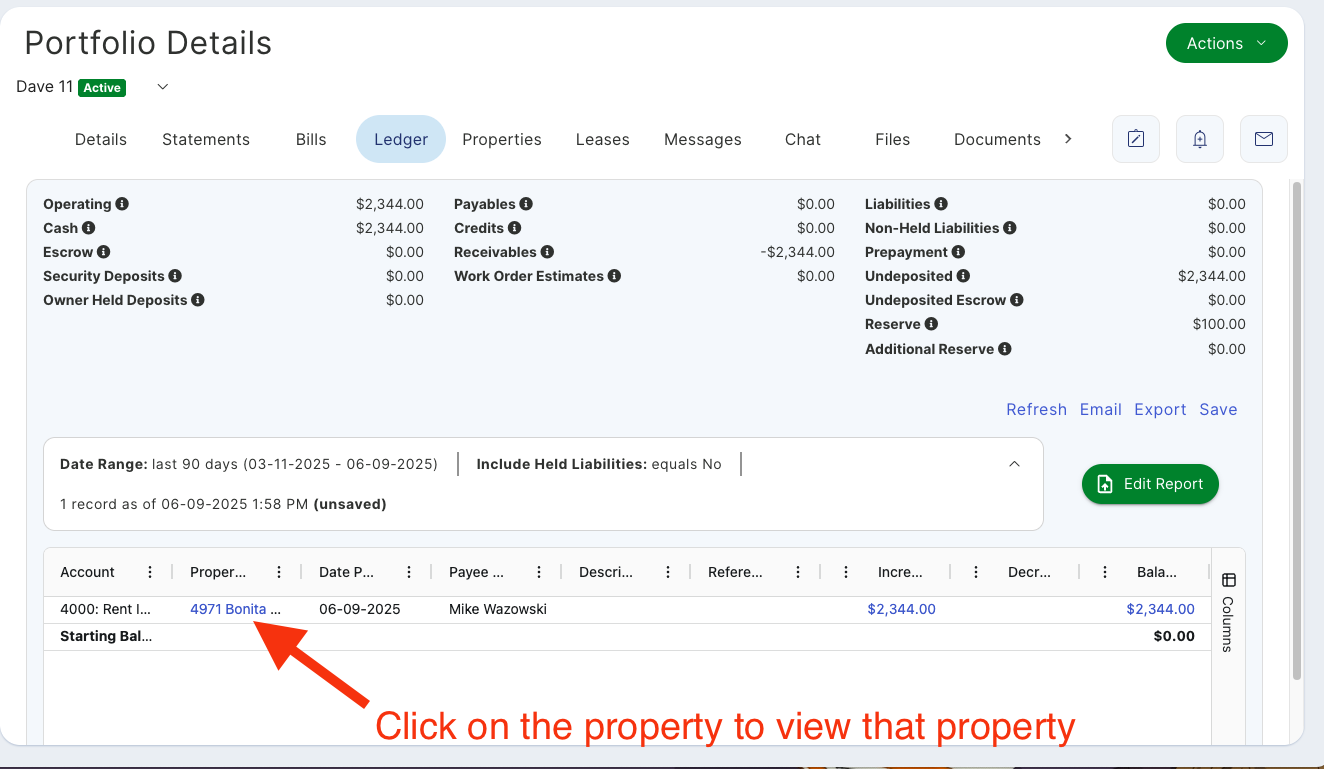Screen dimensions: 1324x769
Task: Show info tooltip for Undeposited Escrow
Action: pyautogui.click(x=1016, y=300)
